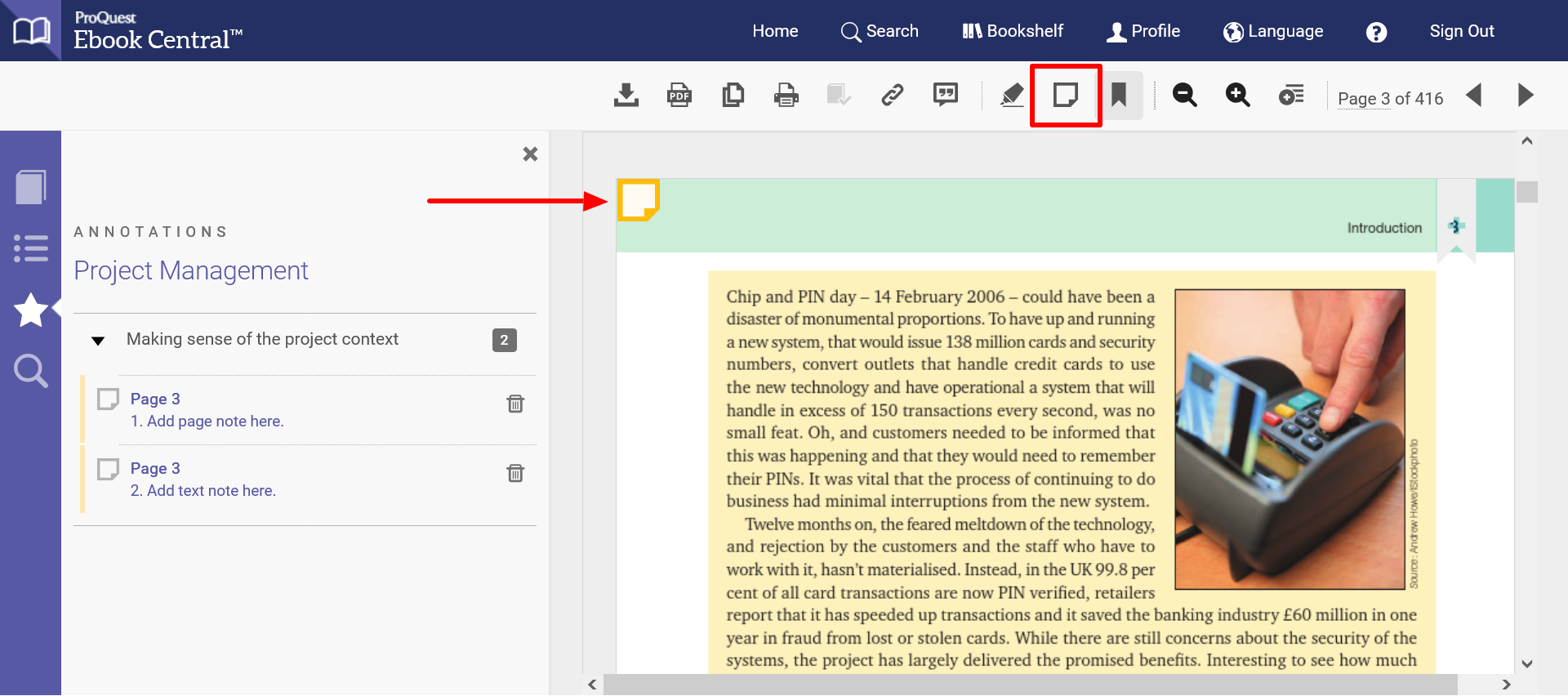The image size is (1568, 696).
Task: Open Search in the top navigation
Action: coord(880,31)
